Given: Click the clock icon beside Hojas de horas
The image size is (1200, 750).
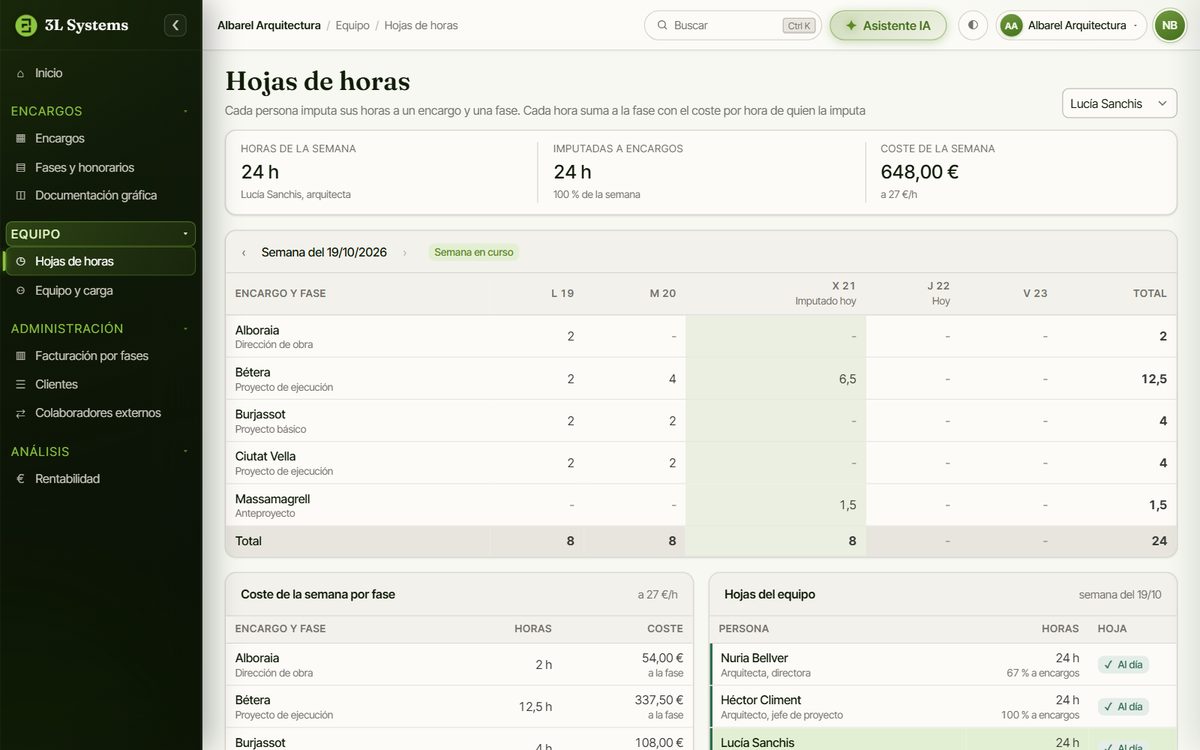Looking at the screenshot, I should tap(21, 261).
